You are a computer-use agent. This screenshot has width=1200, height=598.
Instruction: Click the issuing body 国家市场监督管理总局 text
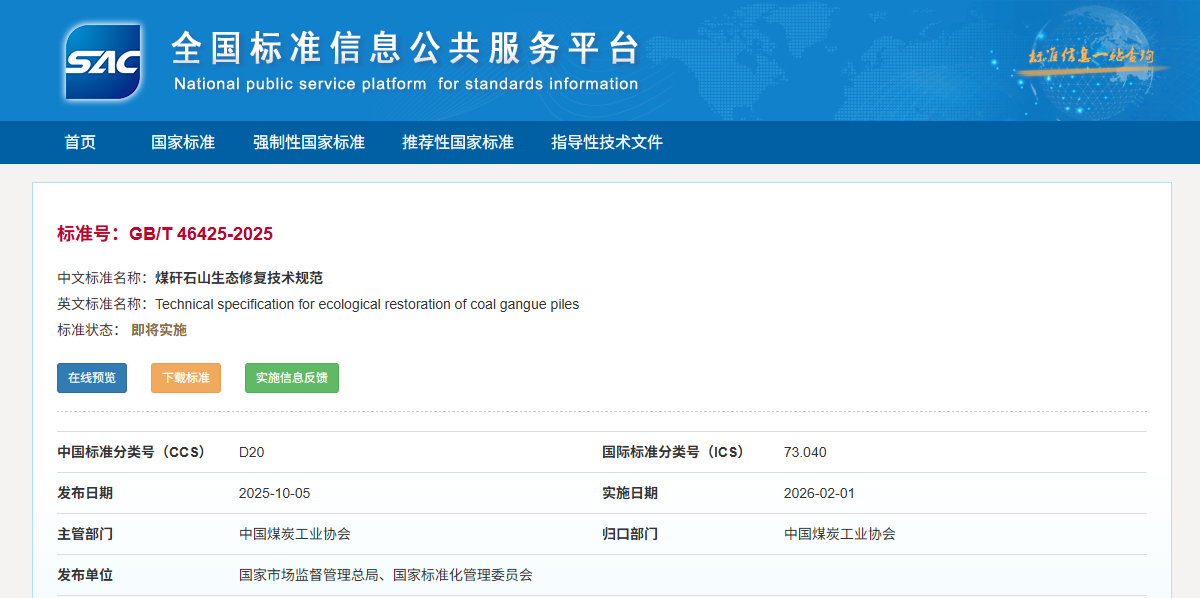tap(309, 575)
